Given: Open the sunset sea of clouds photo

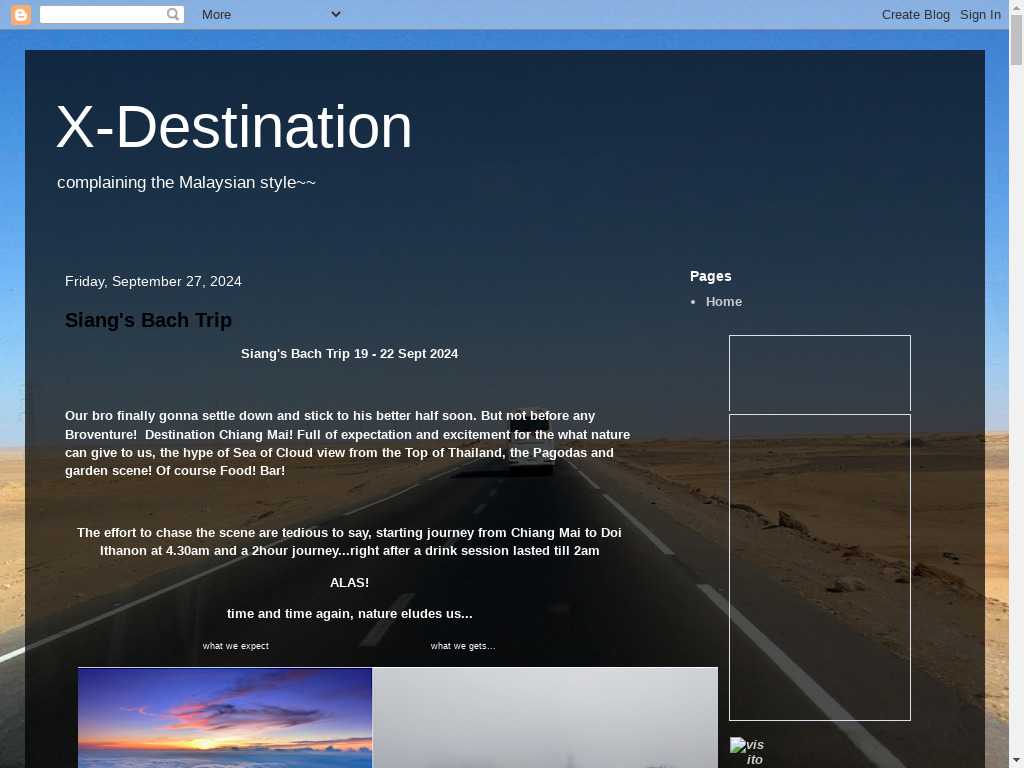Looking at the screenshot, I should 225,717.
